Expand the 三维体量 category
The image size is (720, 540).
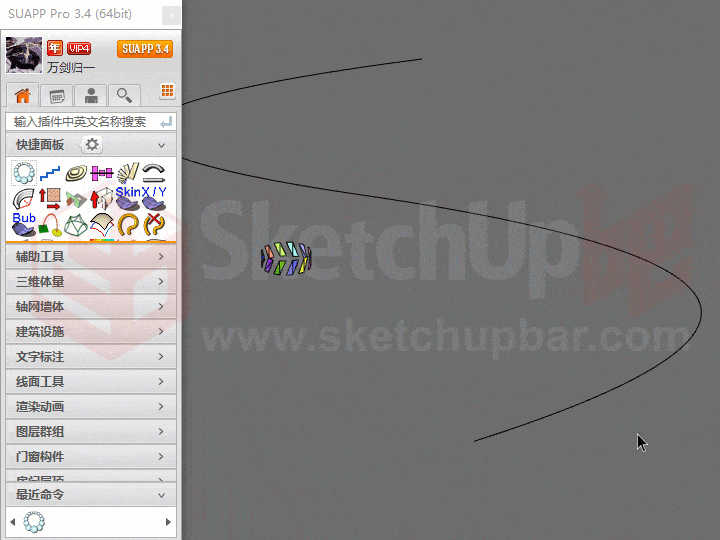[x=90, y=282]
